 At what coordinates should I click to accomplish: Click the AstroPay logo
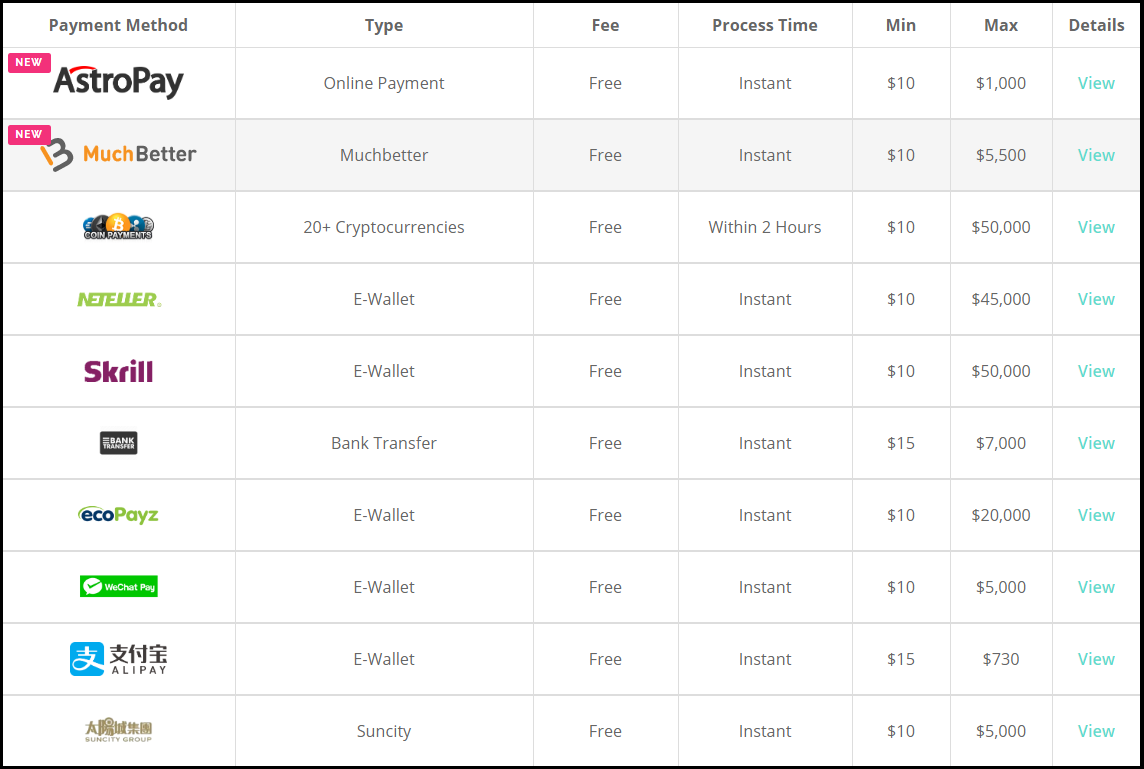coord(118,81)
